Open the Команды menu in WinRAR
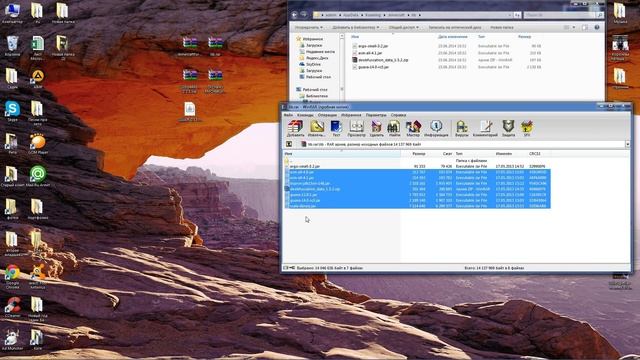Image resolution: width=640 pixels, height=360 pixels. coord(305,115)
